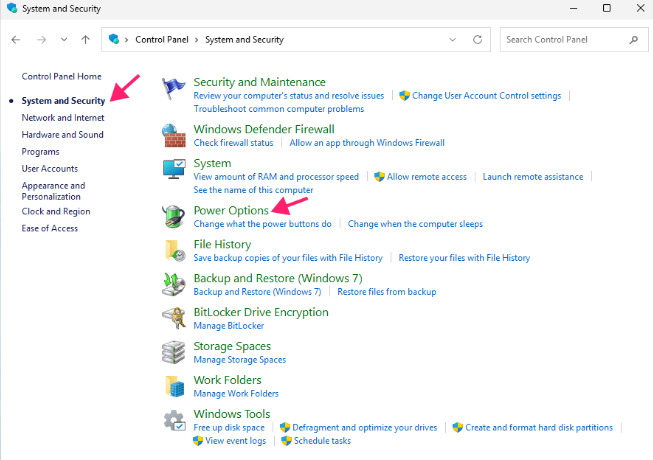Click Manage Work Folders
The width and height of the screenshot is (653, 460).
[x=236, y=393]
